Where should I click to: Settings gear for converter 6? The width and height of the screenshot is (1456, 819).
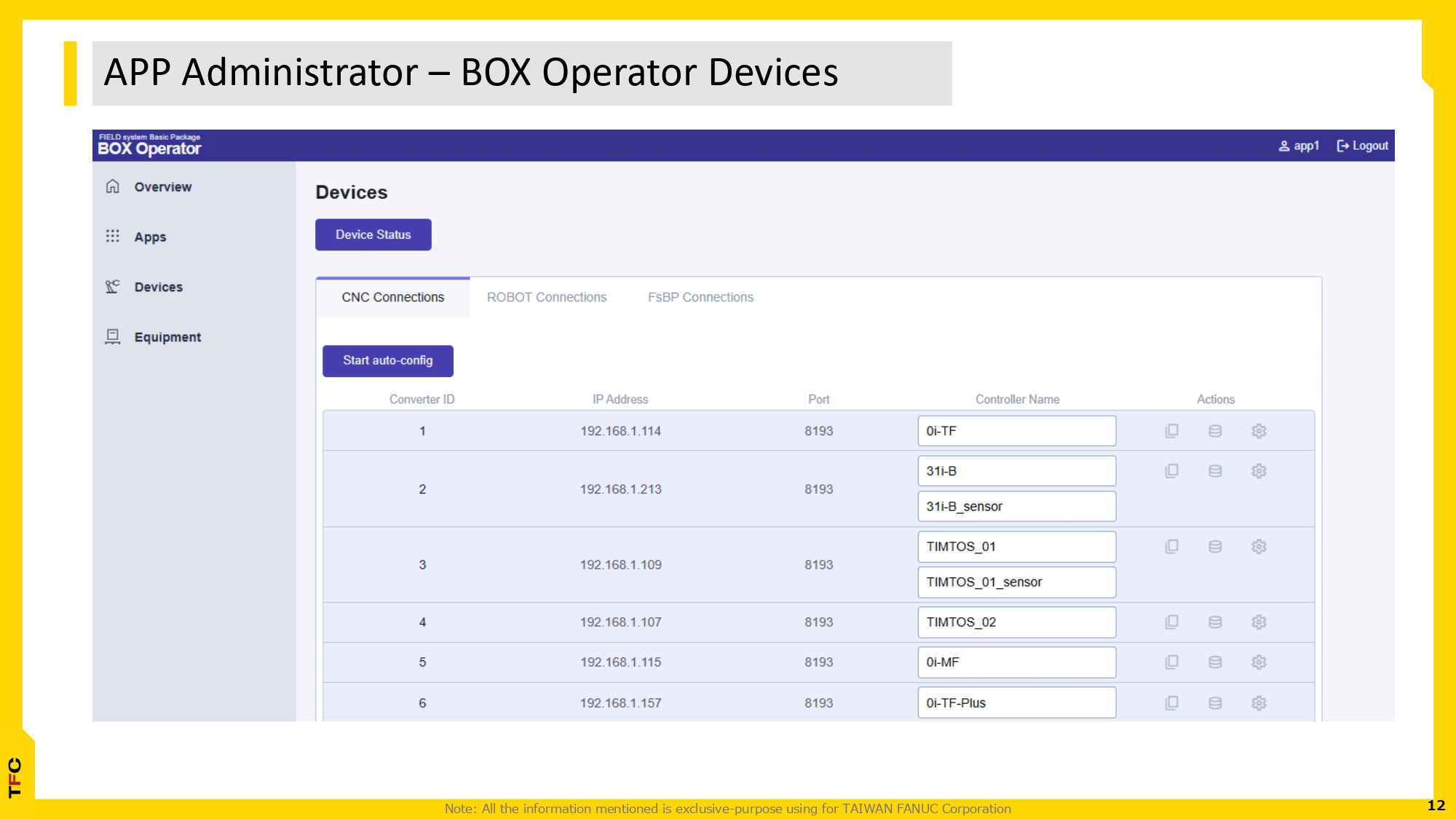pos(1259,703)
